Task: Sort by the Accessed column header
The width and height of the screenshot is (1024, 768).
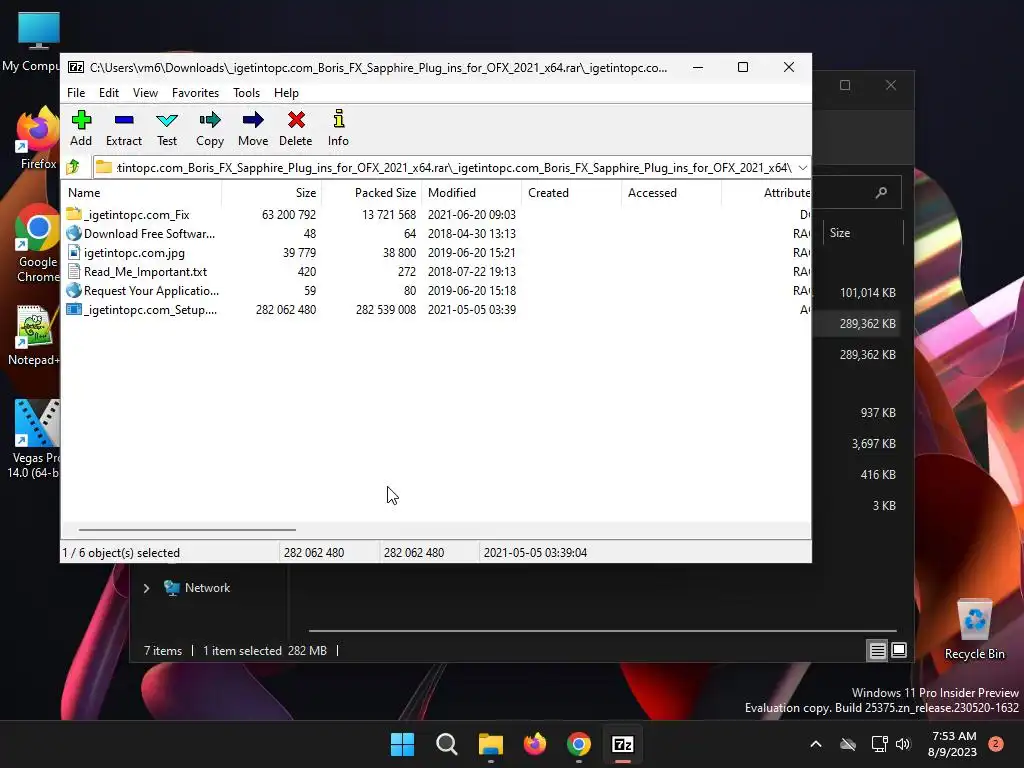Action: (671, 193)
